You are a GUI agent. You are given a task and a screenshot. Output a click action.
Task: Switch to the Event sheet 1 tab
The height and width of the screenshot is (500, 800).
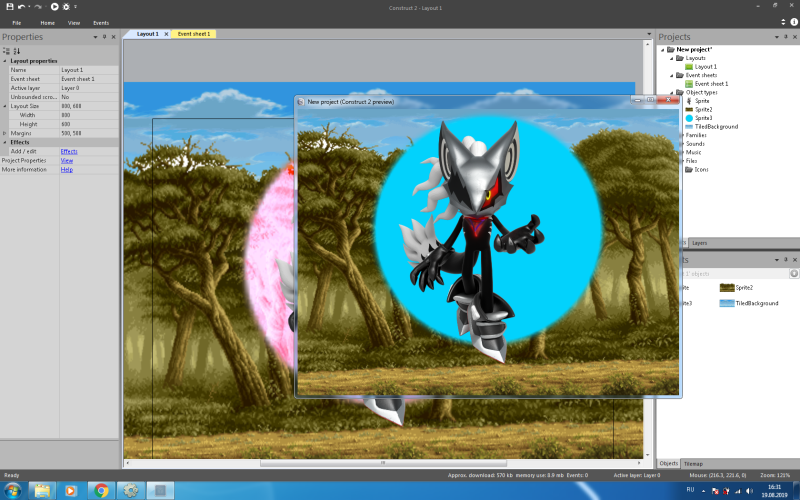tap(194, 34)
